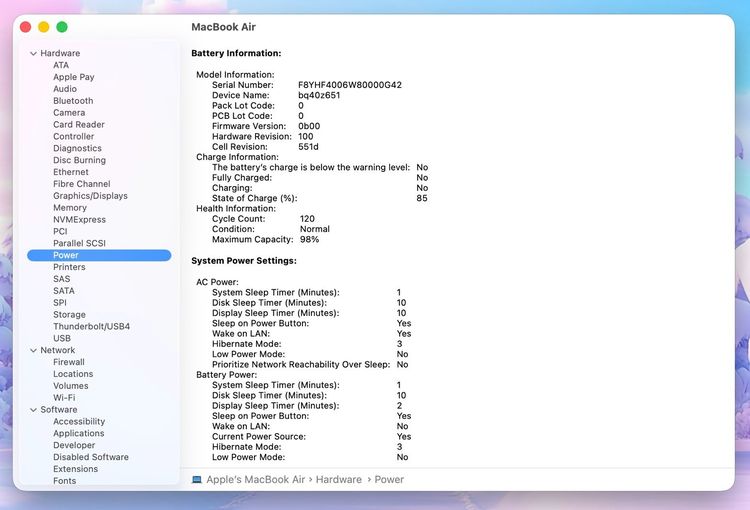Image resolution: width=750 pixels, height=510 pixels.
Task: Click the laptop icon in the path bar
Action: click(197, 479)
